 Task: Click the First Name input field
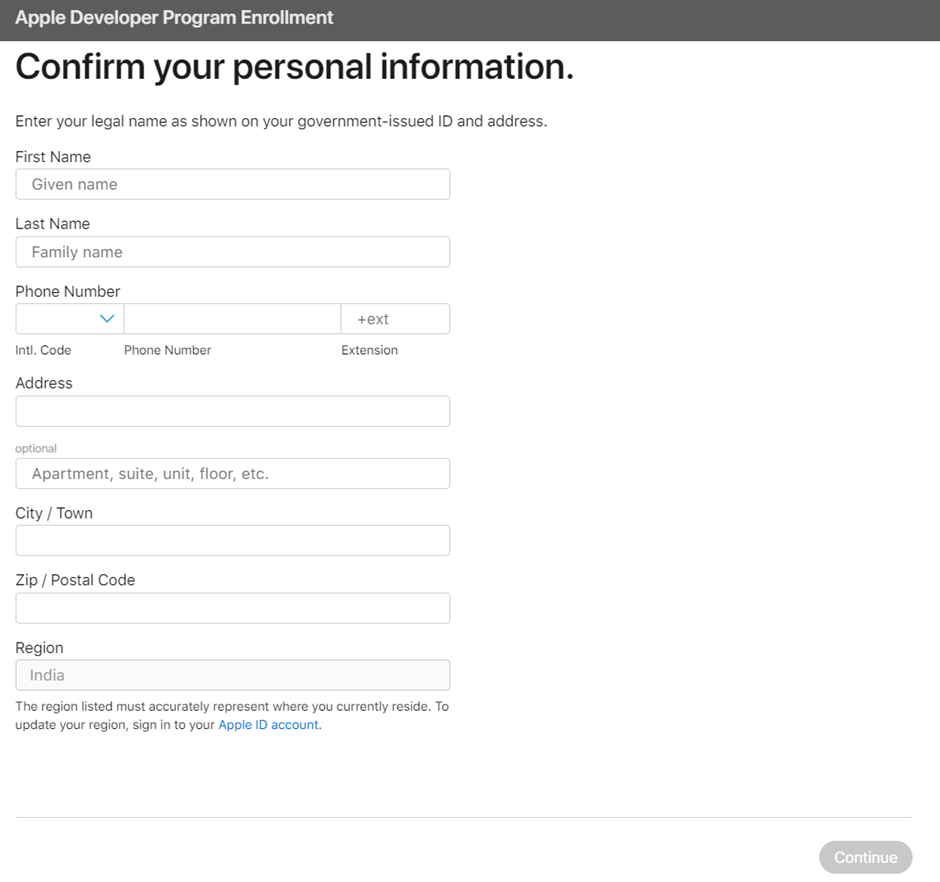pyautogui.click(x=232, y=184)
